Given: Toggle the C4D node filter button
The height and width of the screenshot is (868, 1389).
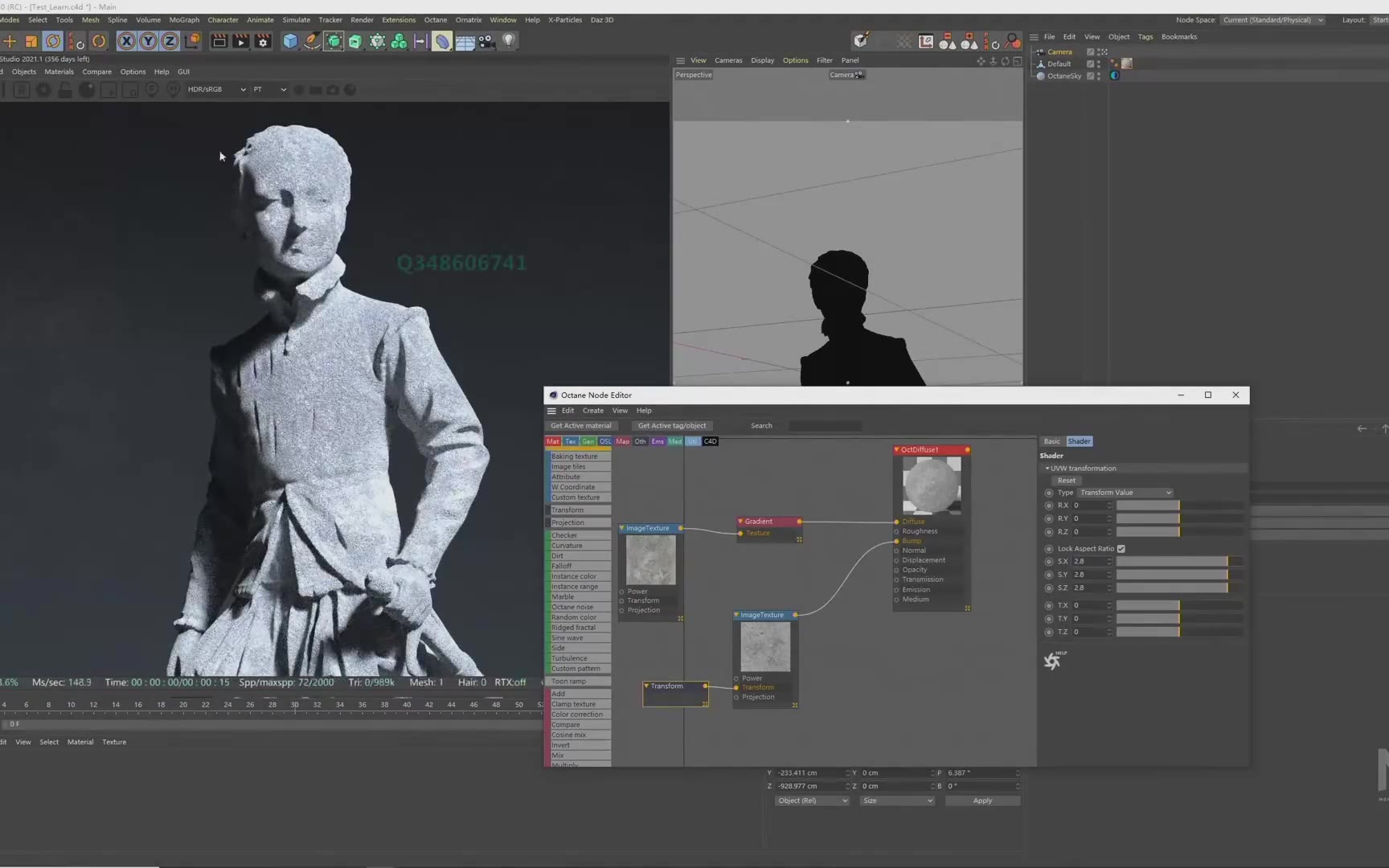Looking at the screenshot, I should (710, 441).
